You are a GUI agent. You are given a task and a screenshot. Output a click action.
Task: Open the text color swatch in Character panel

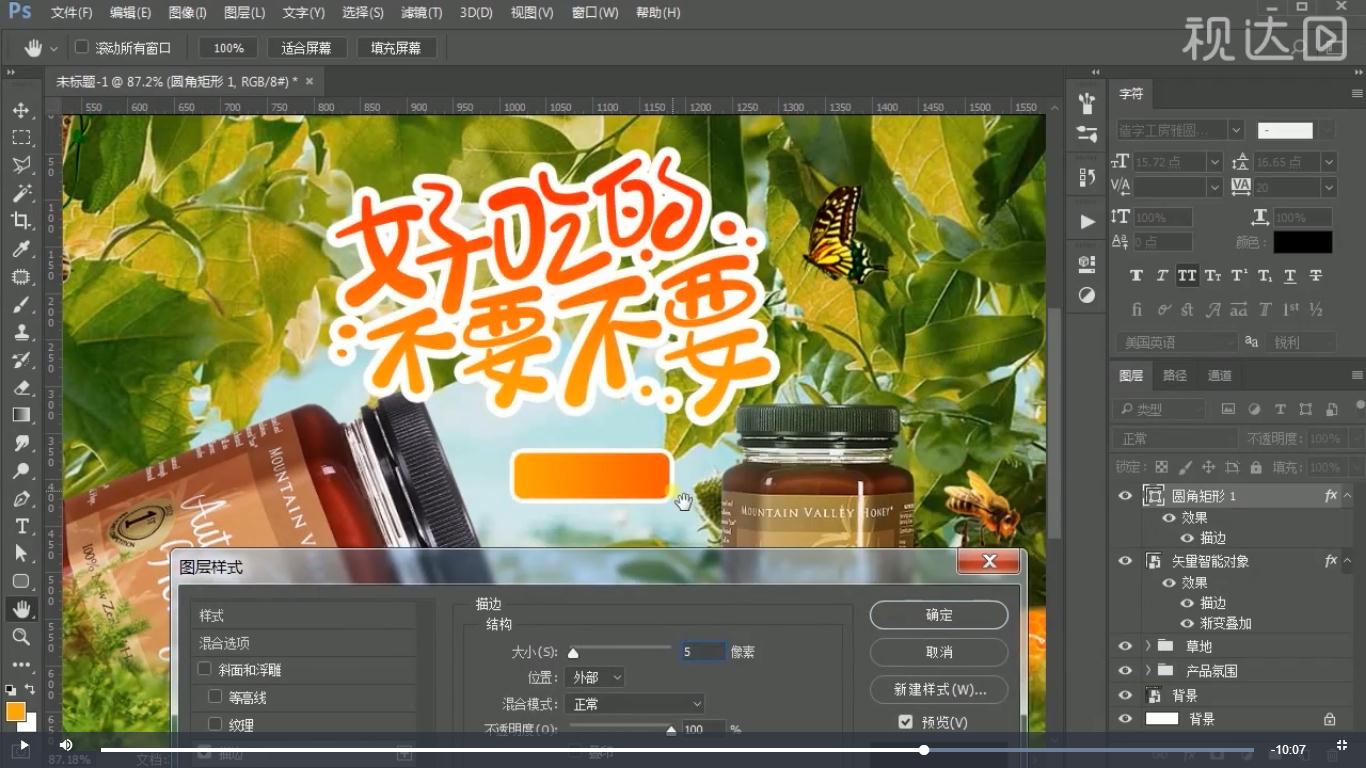click(1305, 242)
